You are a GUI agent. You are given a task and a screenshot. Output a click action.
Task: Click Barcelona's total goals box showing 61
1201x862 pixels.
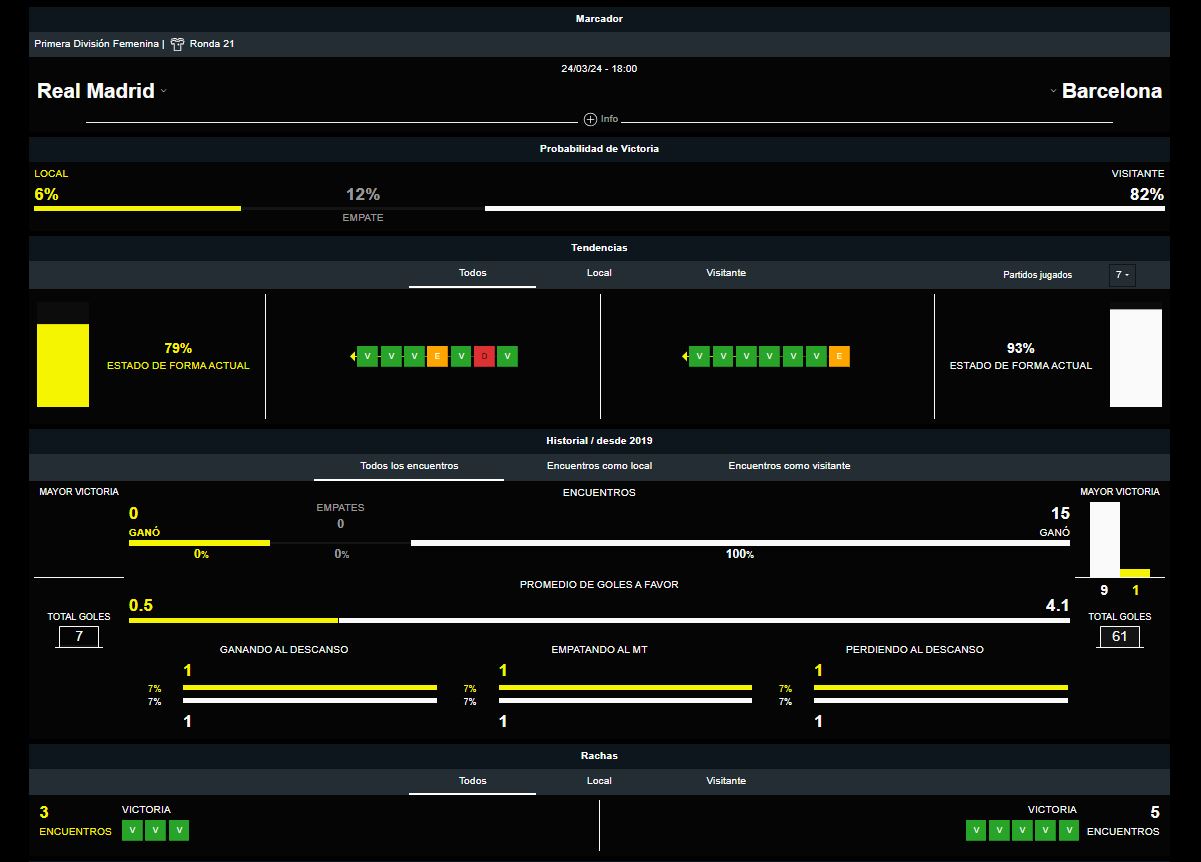(x=1119, y=636)
